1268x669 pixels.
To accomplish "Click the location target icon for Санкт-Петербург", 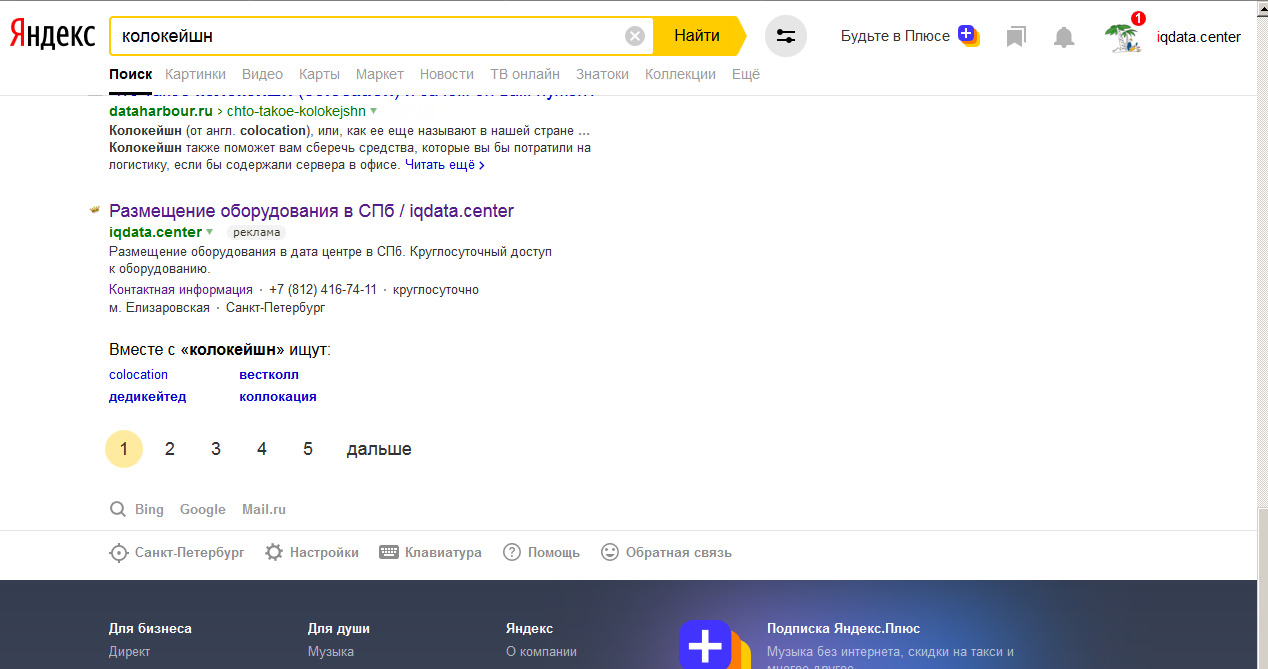I will 119,552.
